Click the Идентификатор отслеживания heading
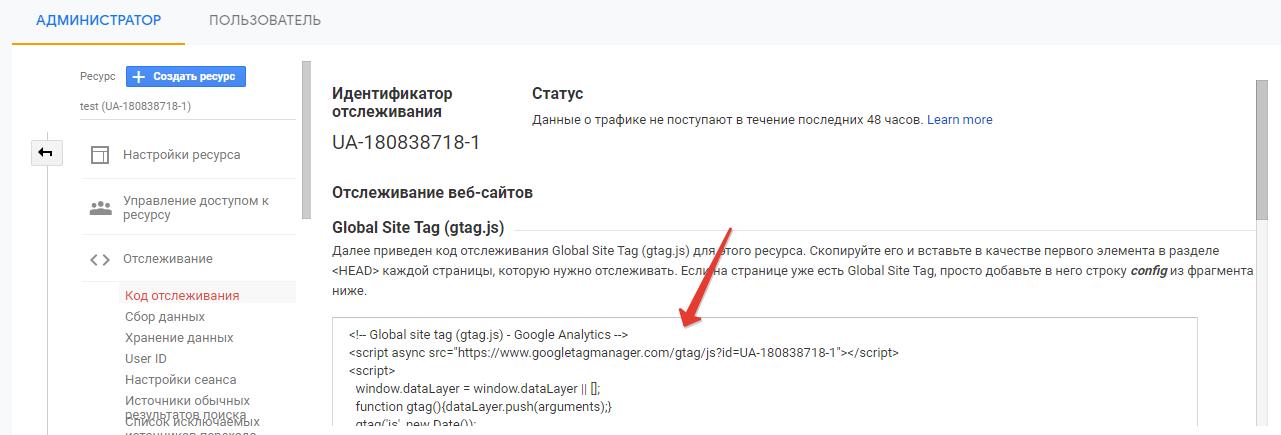 [x=392, y=102]
